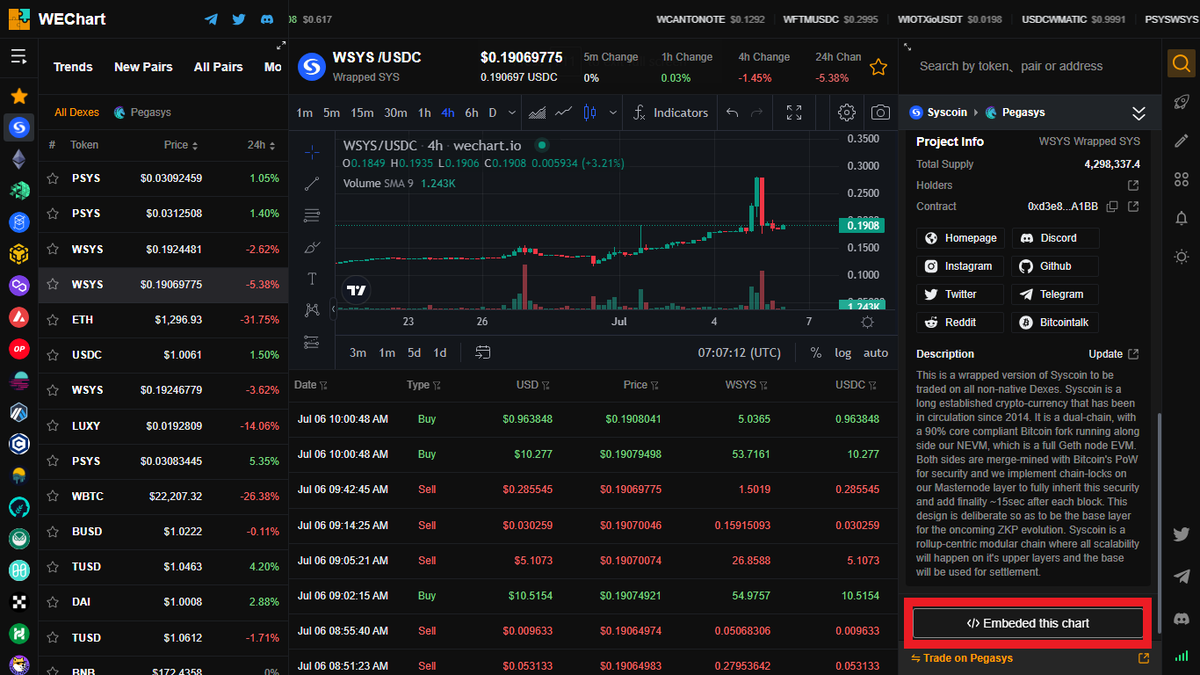The image size is (1200, 675).
Task: Select the trend line drawing tool
Action: 312,183
